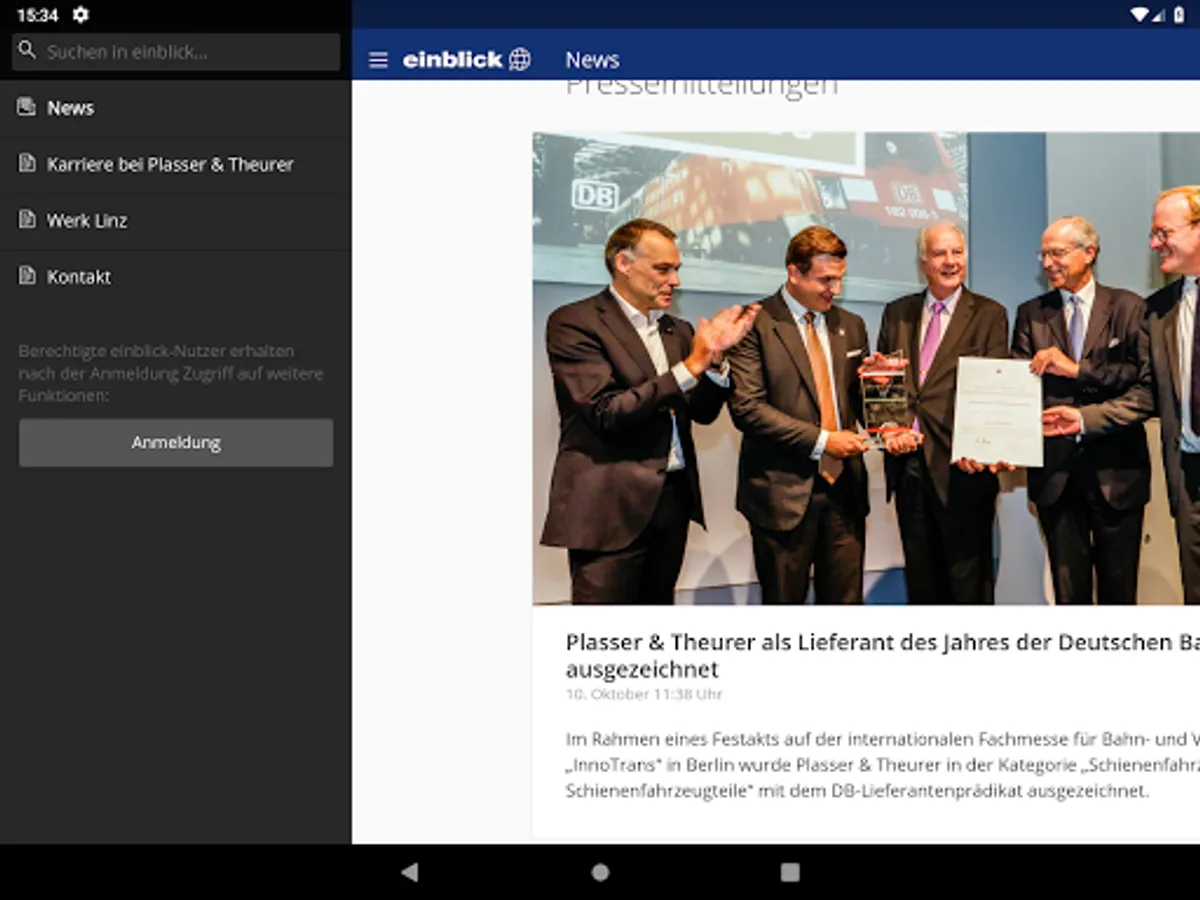Open settings gear in status bar
The width and height of the screenshot is (1200, 900).
coord(81,15)
